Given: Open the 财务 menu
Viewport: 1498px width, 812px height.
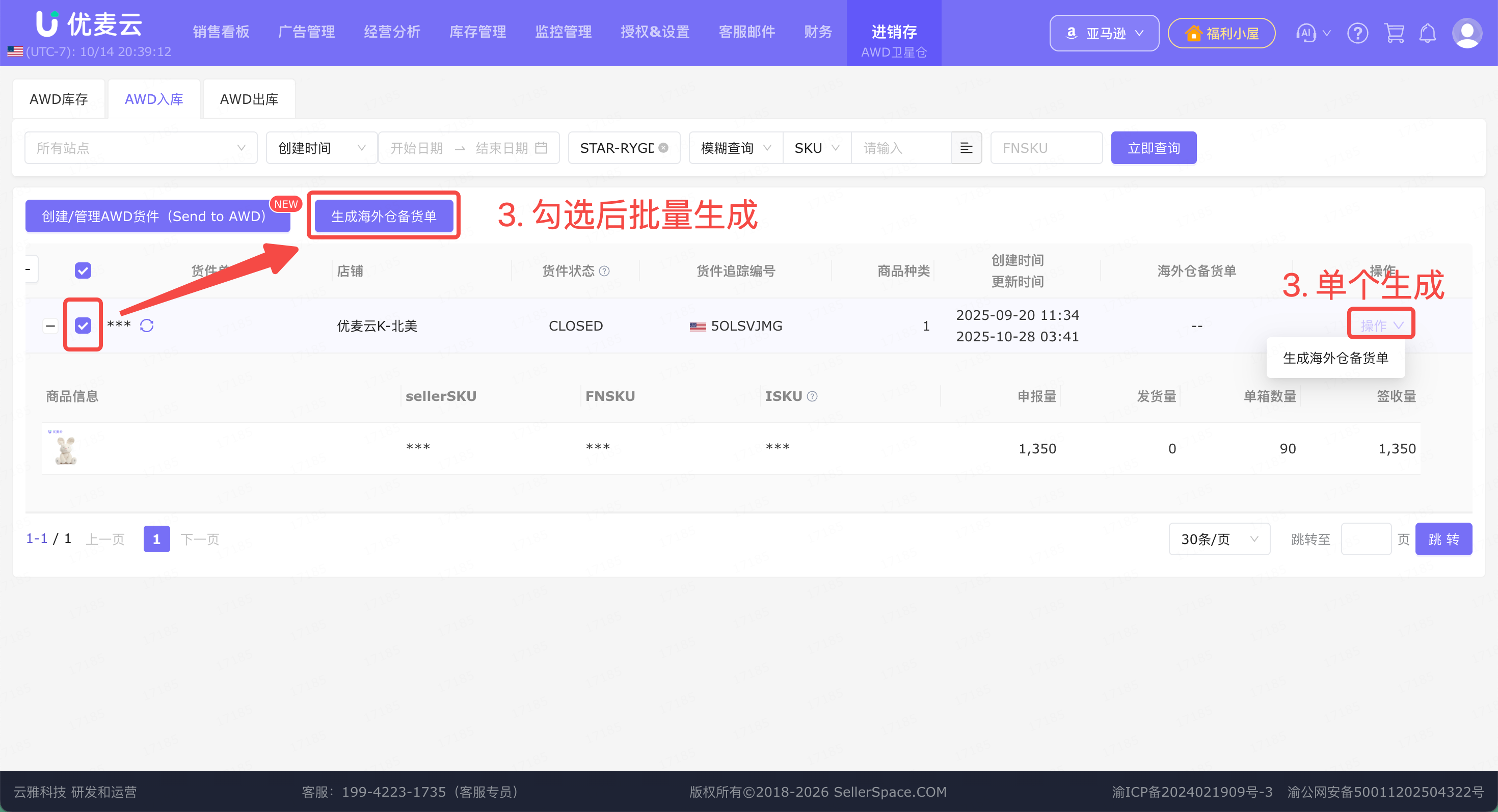Looking at the screenshot, I should click(818, 32).
